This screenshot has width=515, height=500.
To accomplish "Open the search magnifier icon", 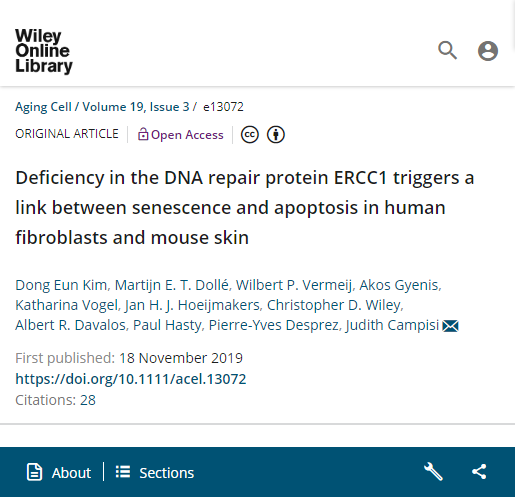I will point(447,50).
